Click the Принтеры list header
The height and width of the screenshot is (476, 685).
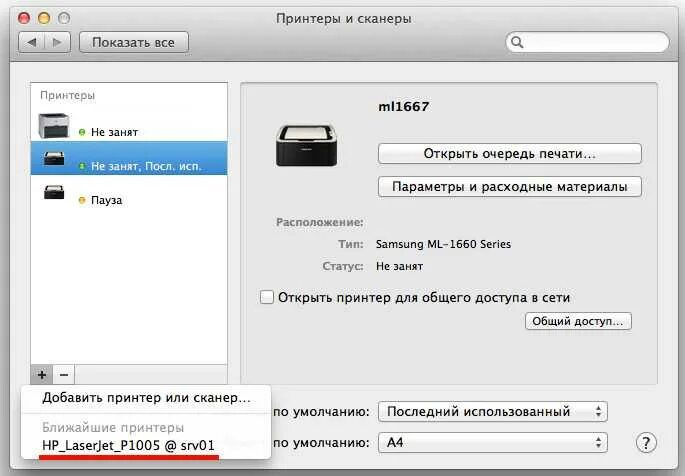67,95
